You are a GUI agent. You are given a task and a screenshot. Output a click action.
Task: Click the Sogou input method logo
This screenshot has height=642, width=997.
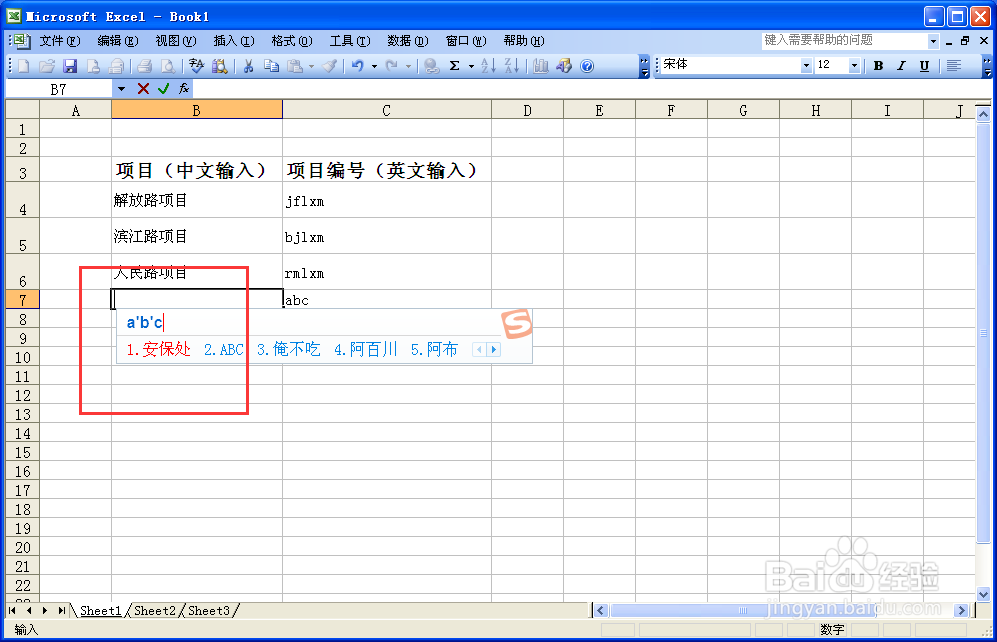click(x=516, y=324)
